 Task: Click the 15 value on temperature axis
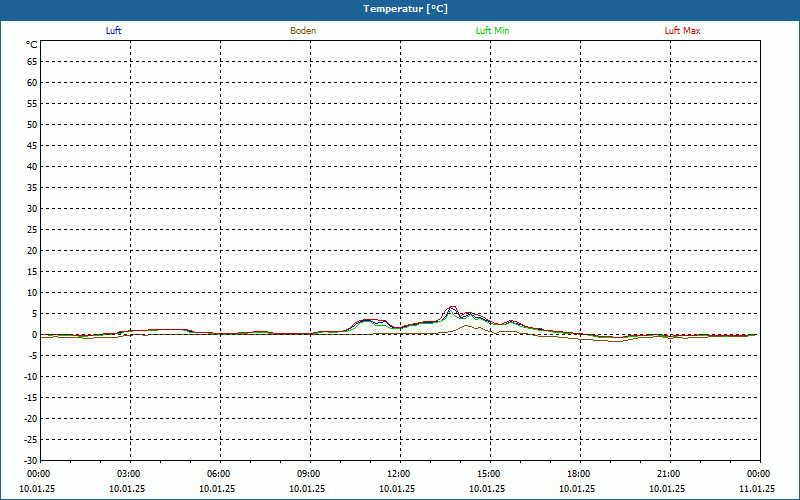(x=32, y=272)
